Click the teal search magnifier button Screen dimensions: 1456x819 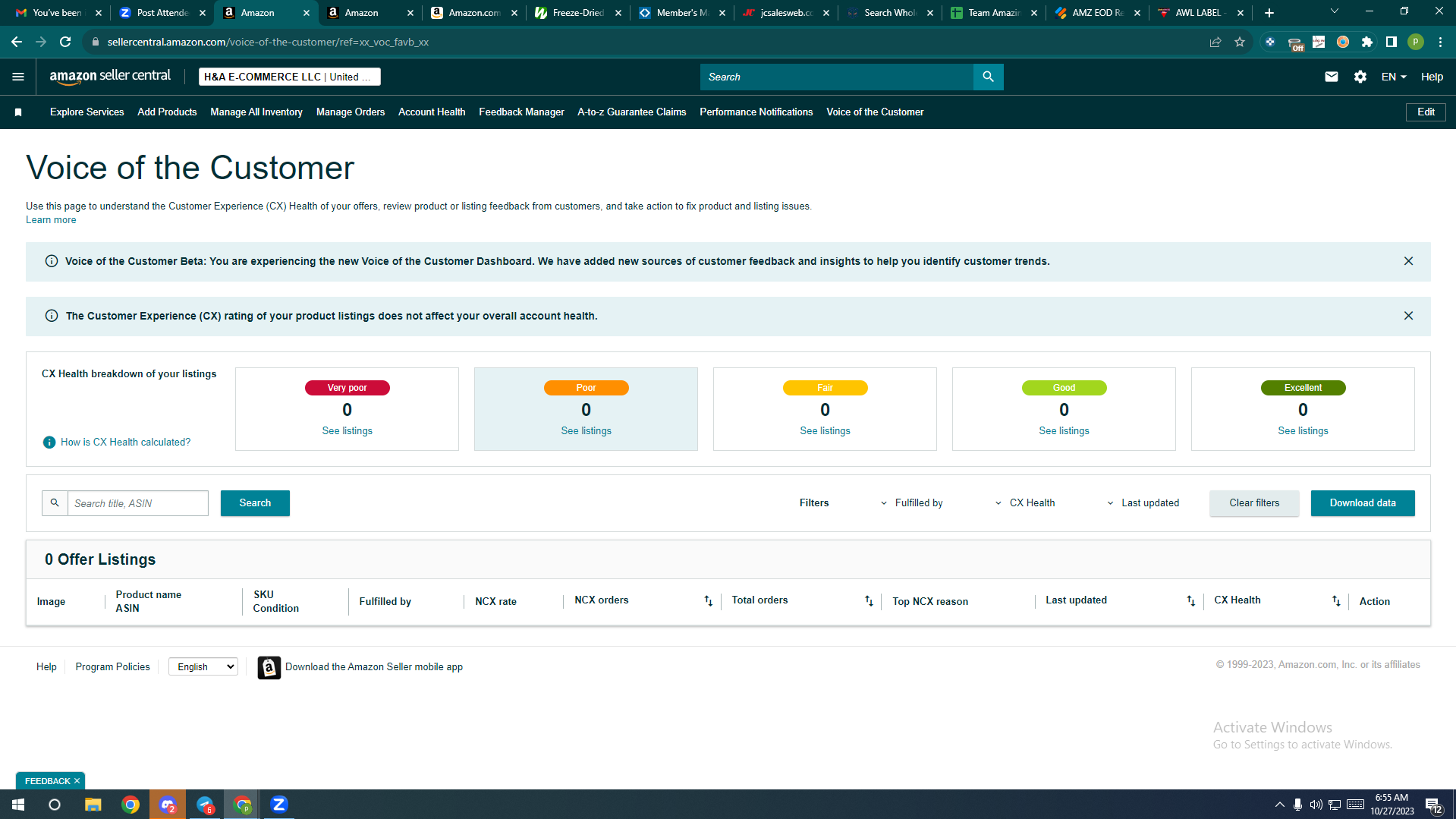click(988, 77)
